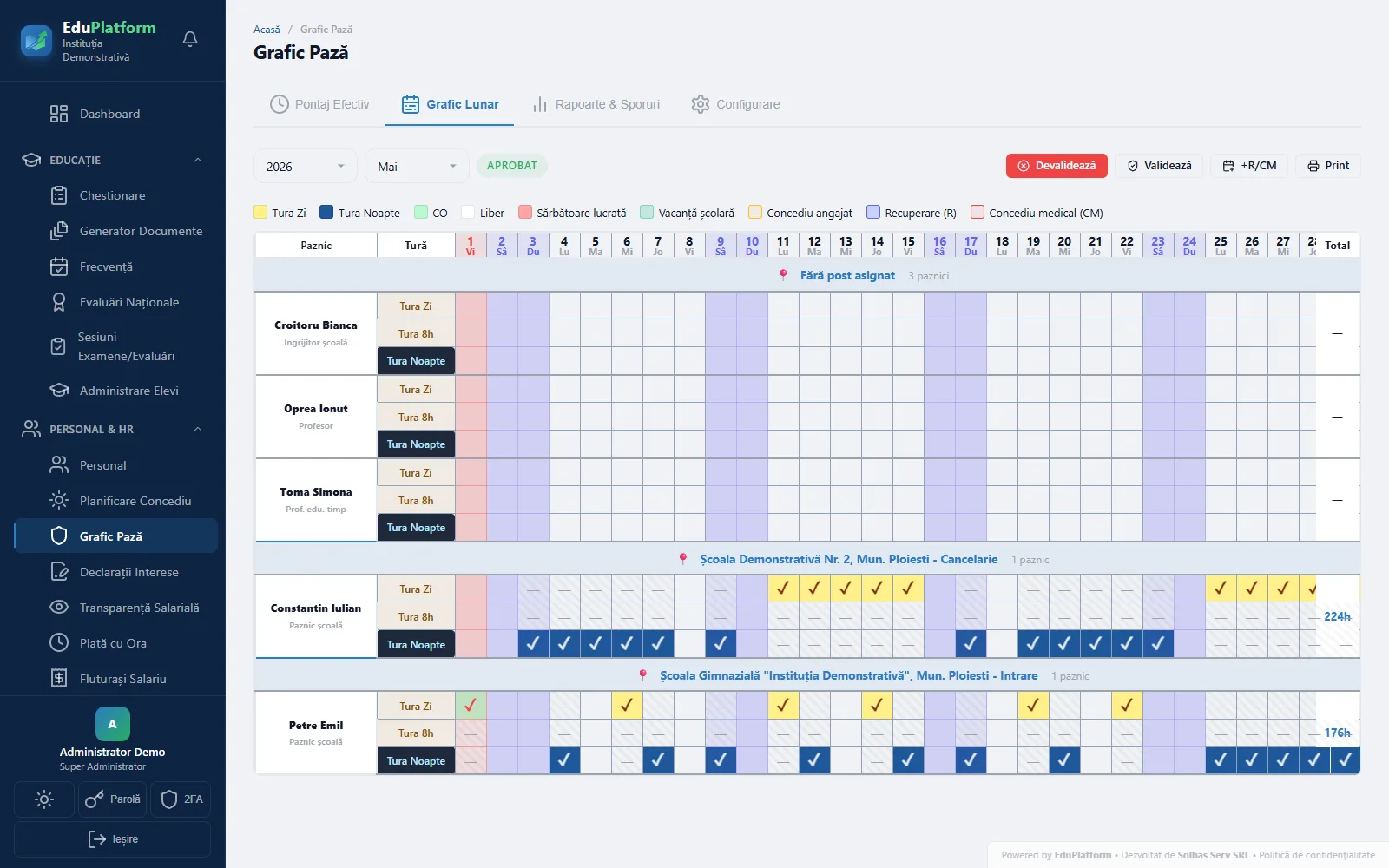Open 2FA security settings

coord(181,799)
